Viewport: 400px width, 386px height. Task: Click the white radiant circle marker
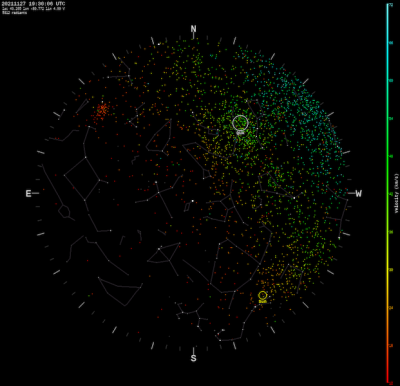tap(240, 123)
